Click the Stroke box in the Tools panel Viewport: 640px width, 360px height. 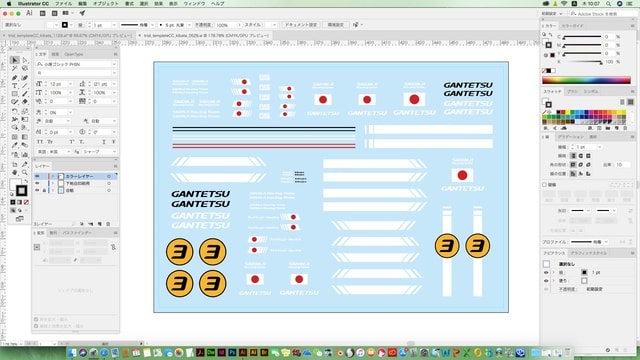click(x=22, y=191)
